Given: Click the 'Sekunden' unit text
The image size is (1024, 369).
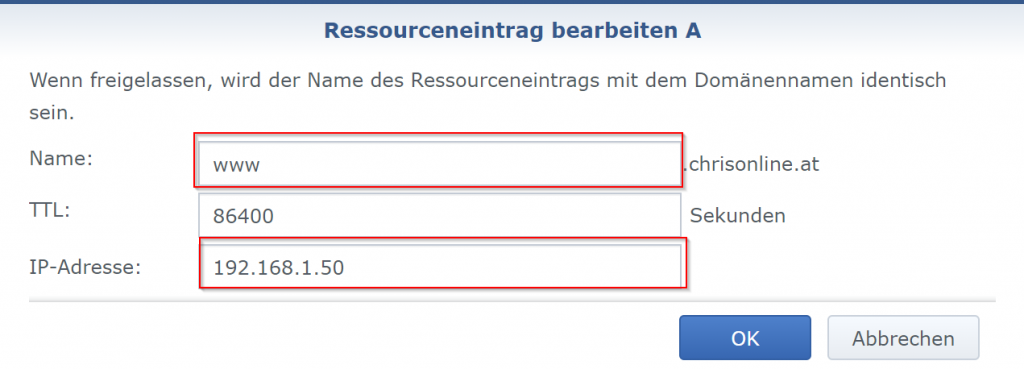Looking at the screenshot, I should coord(738,215).
